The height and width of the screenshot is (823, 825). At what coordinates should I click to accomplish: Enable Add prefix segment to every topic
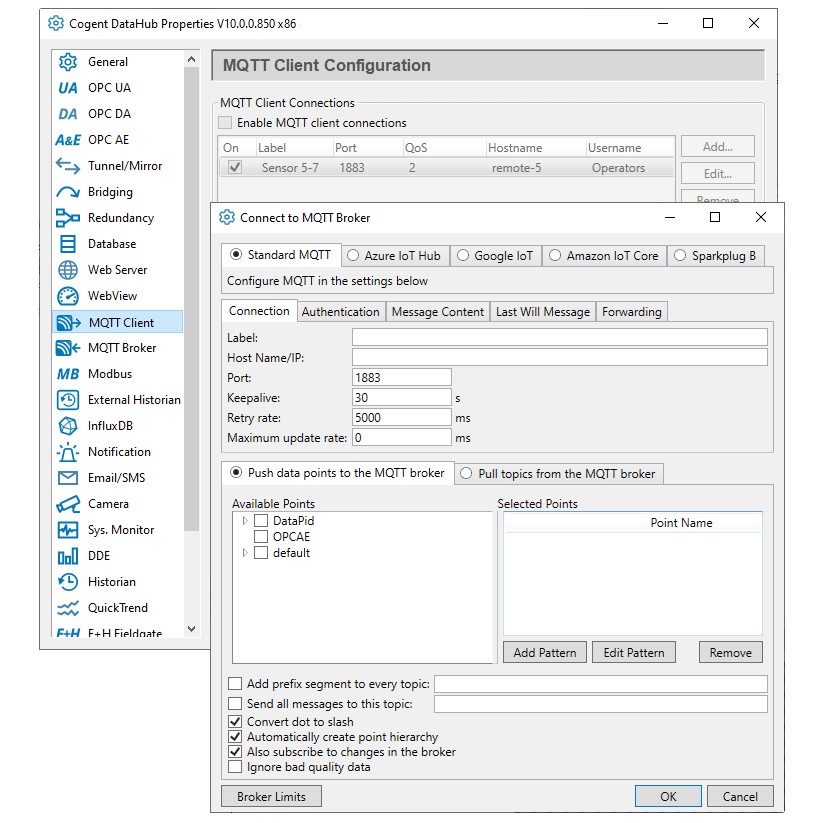[x=235, y=684]
